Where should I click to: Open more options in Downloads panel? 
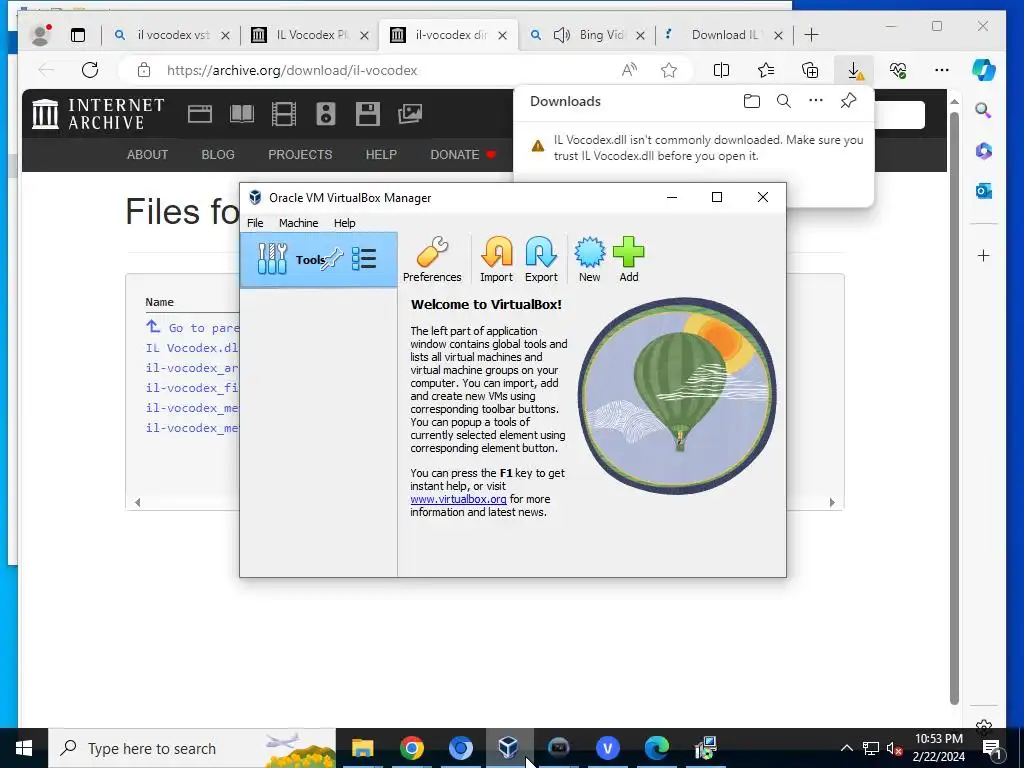click(x=816, y=101)
